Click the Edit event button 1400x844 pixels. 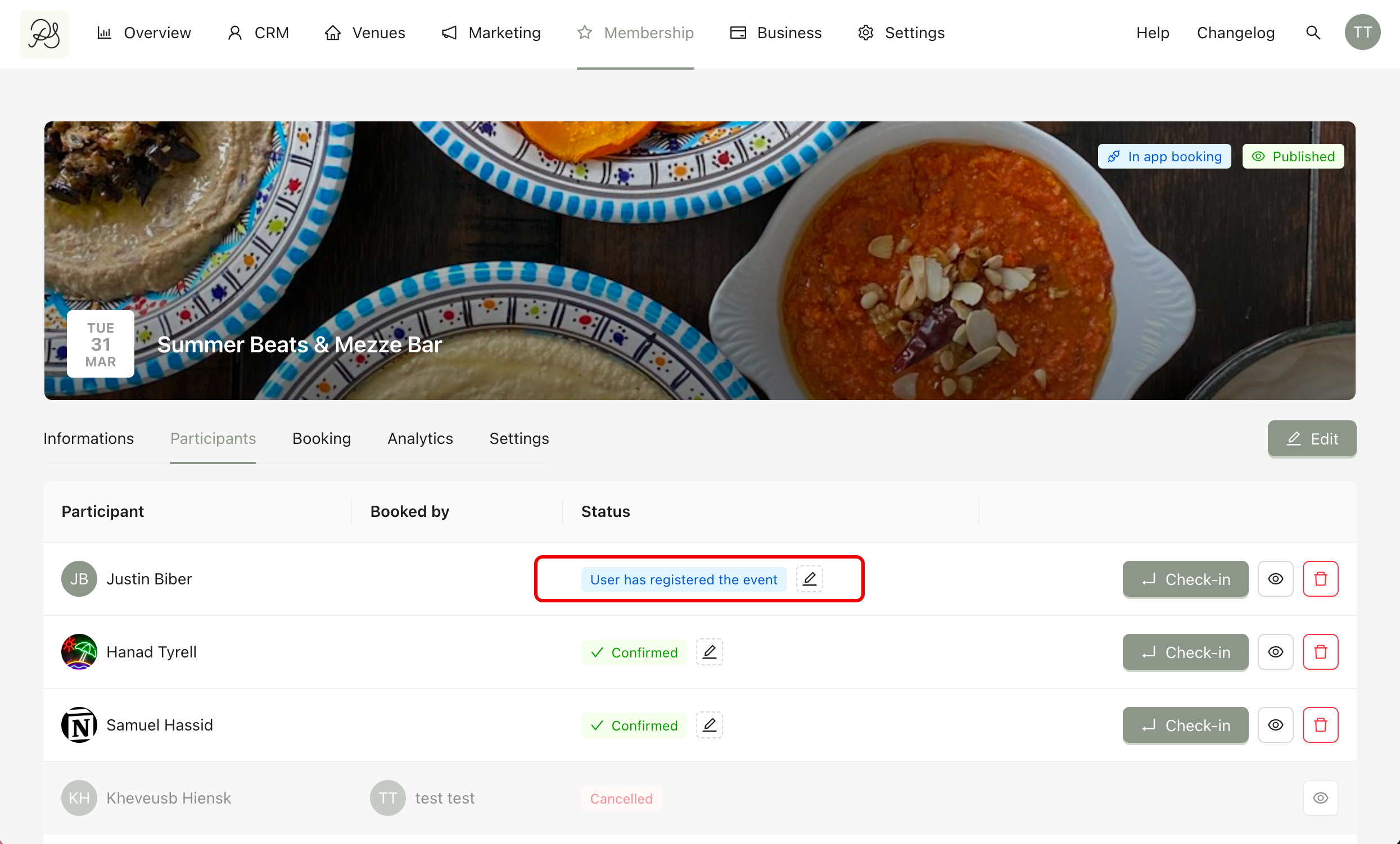pos(1311,438)
